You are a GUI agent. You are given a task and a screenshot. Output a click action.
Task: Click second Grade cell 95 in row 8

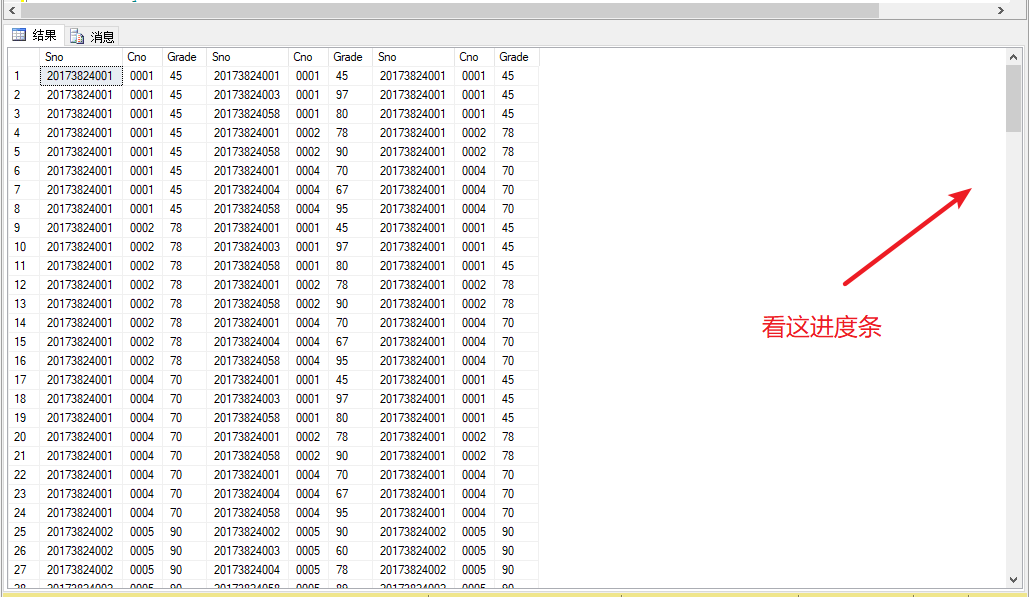coord(350,209)
